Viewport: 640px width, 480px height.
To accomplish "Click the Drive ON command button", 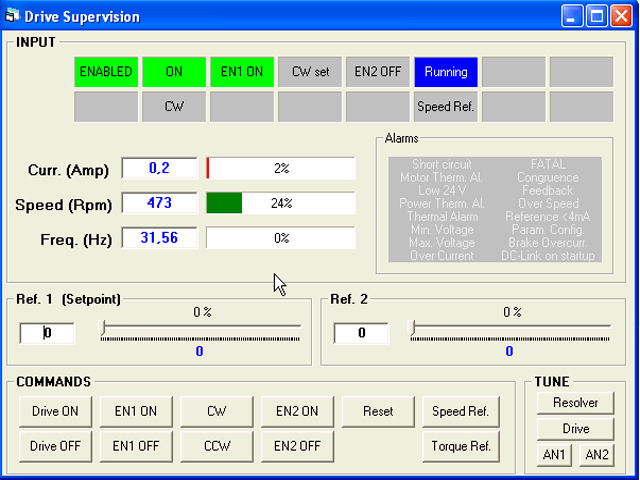I will tap(55, 411).
